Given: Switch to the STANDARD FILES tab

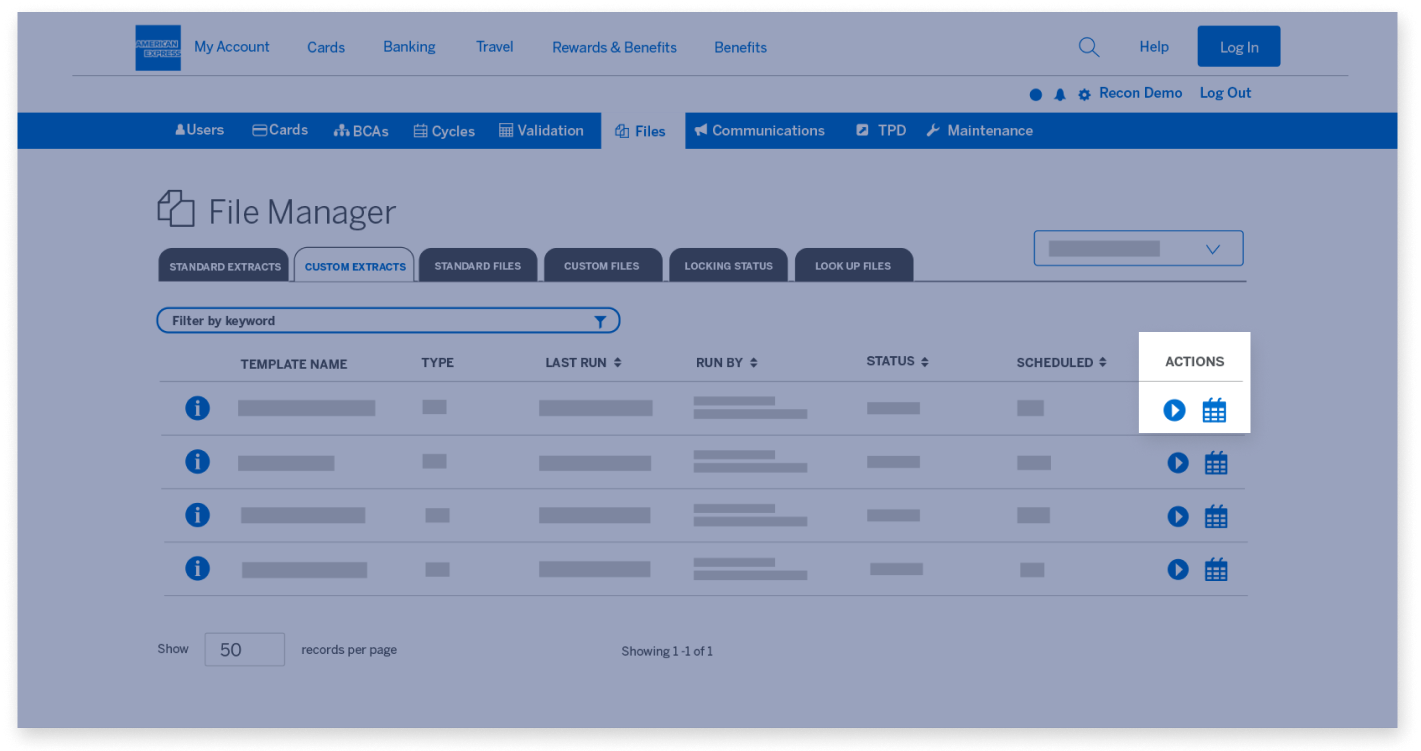Looking at the screenshot, I should 478,265.
